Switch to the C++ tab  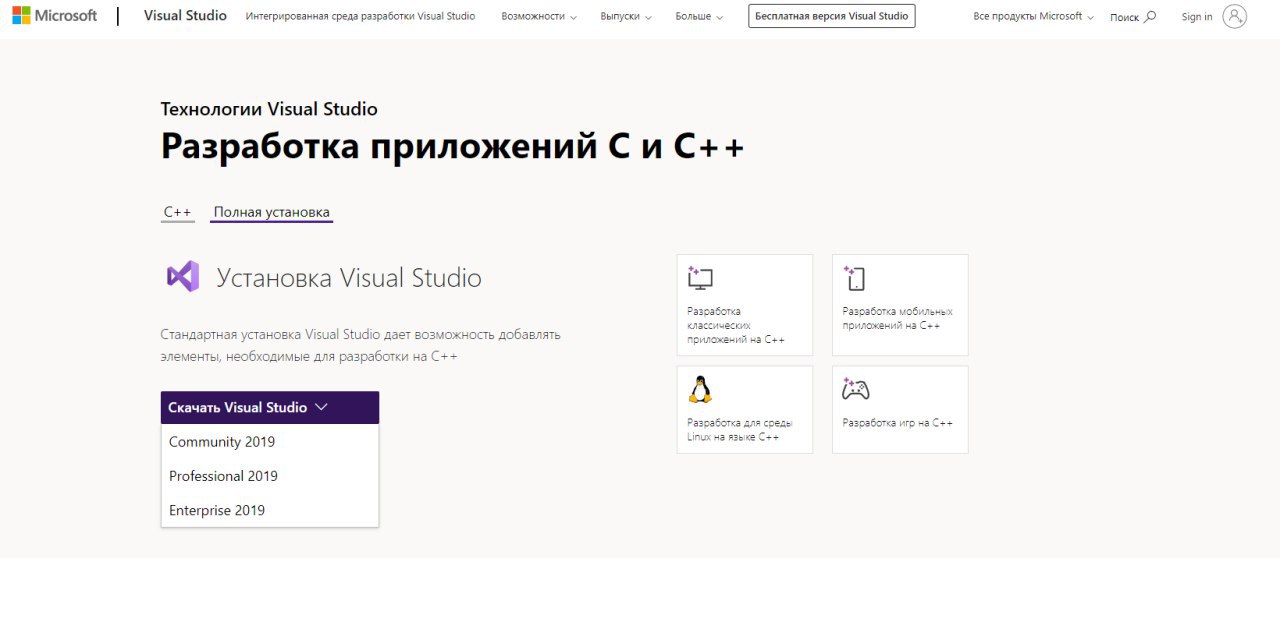tap(178, 212)
